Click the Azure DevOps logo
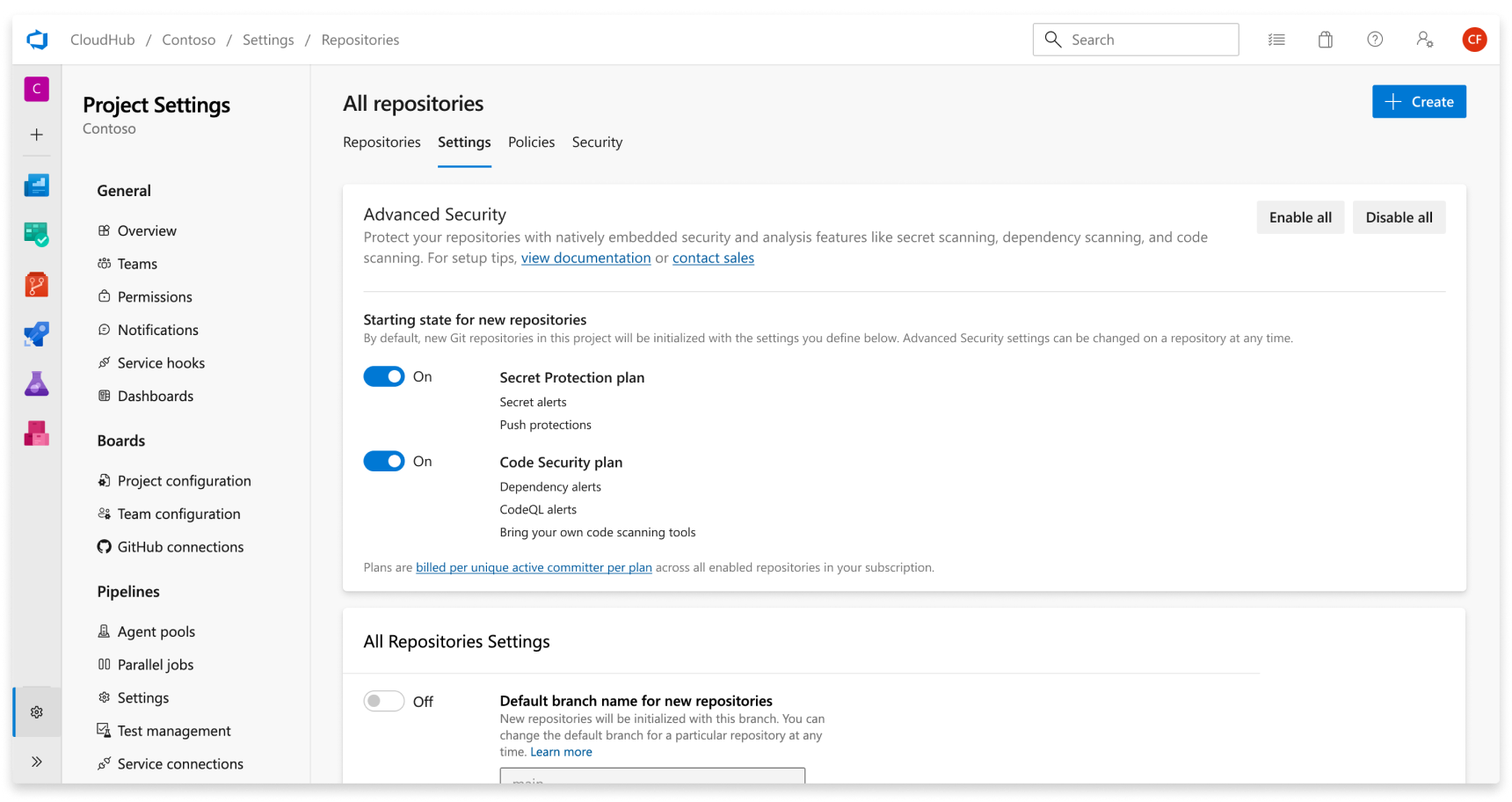 pyautogui.click(x=37, y=40)
